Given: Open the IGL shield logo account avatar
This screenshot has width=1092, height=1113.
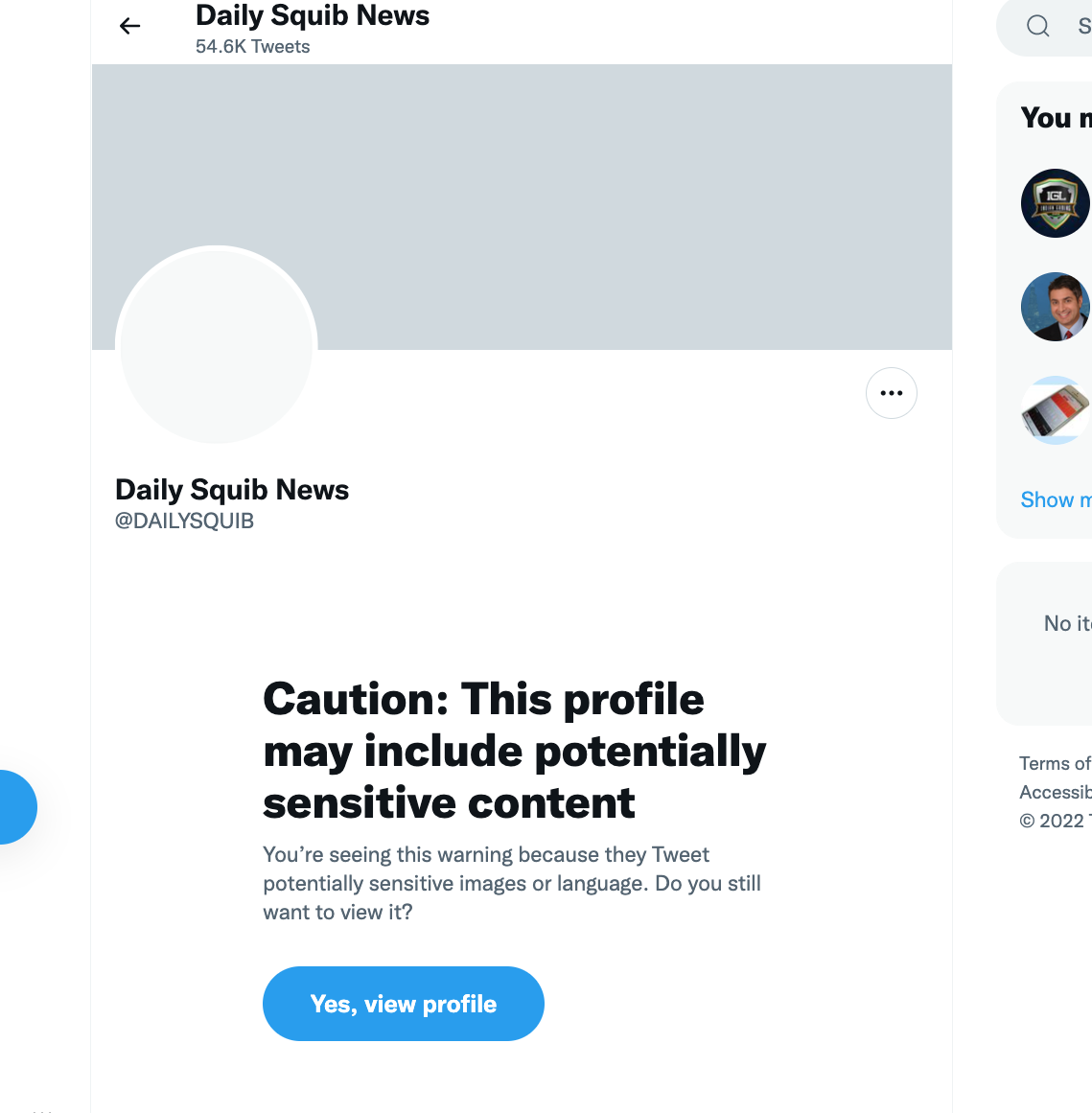Looking at the screenshot, I should click(x=1055, y=203).
